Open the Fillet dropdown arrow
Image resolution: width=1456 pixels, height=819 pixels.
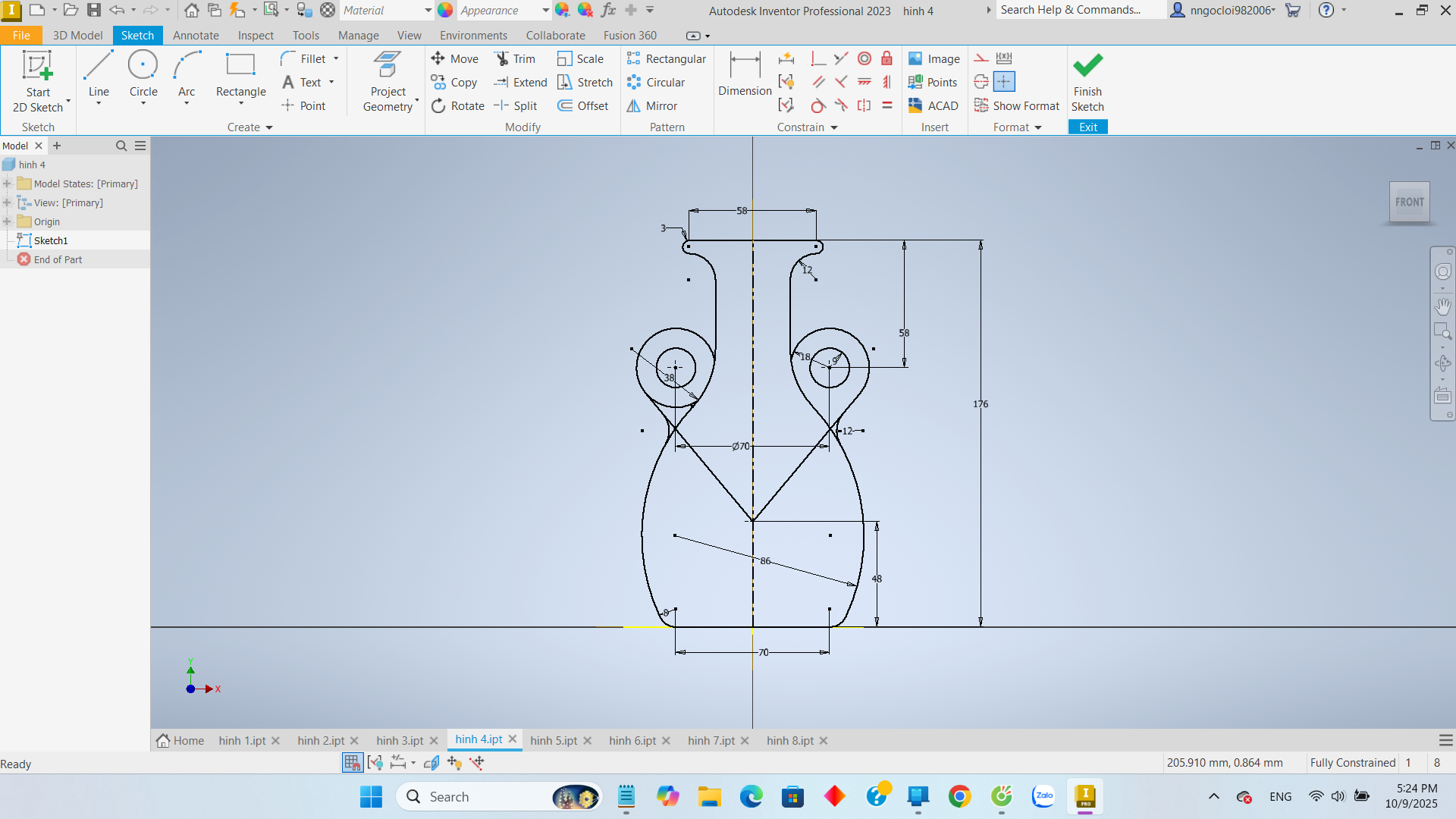[x=336, y=58]
